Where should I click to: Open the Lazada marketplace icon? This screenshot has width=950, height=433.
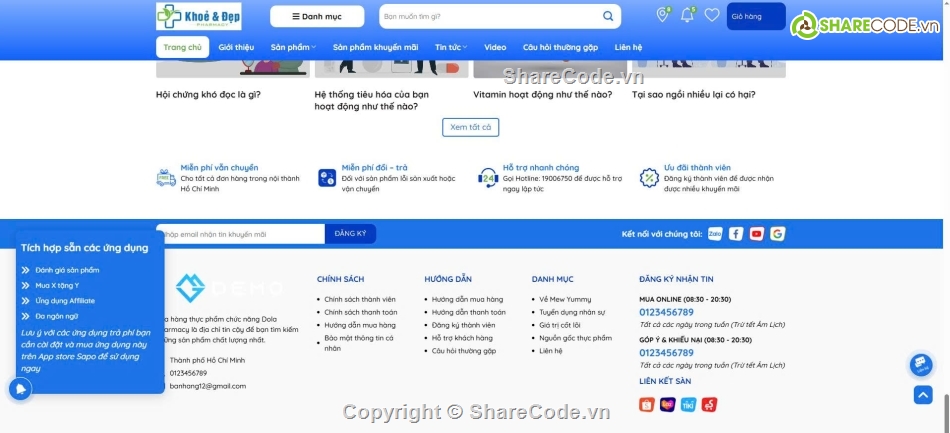668,405
